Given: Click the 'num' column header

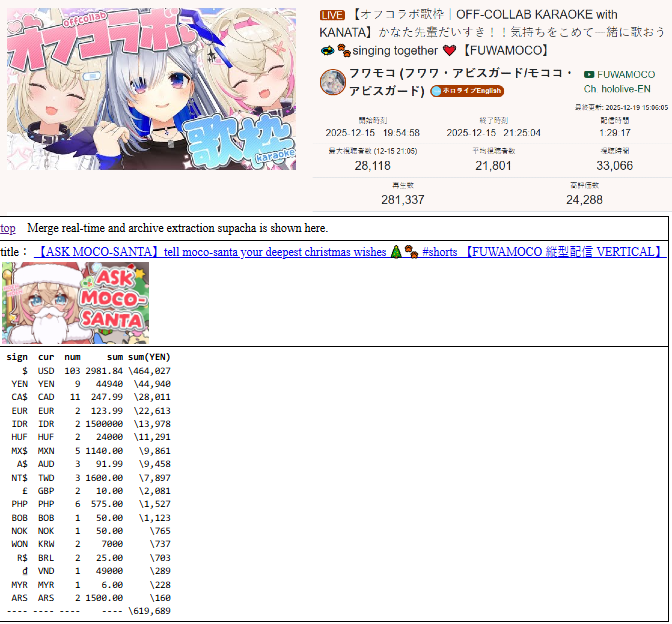Looking at the screenshot, I should click(72, 357).
